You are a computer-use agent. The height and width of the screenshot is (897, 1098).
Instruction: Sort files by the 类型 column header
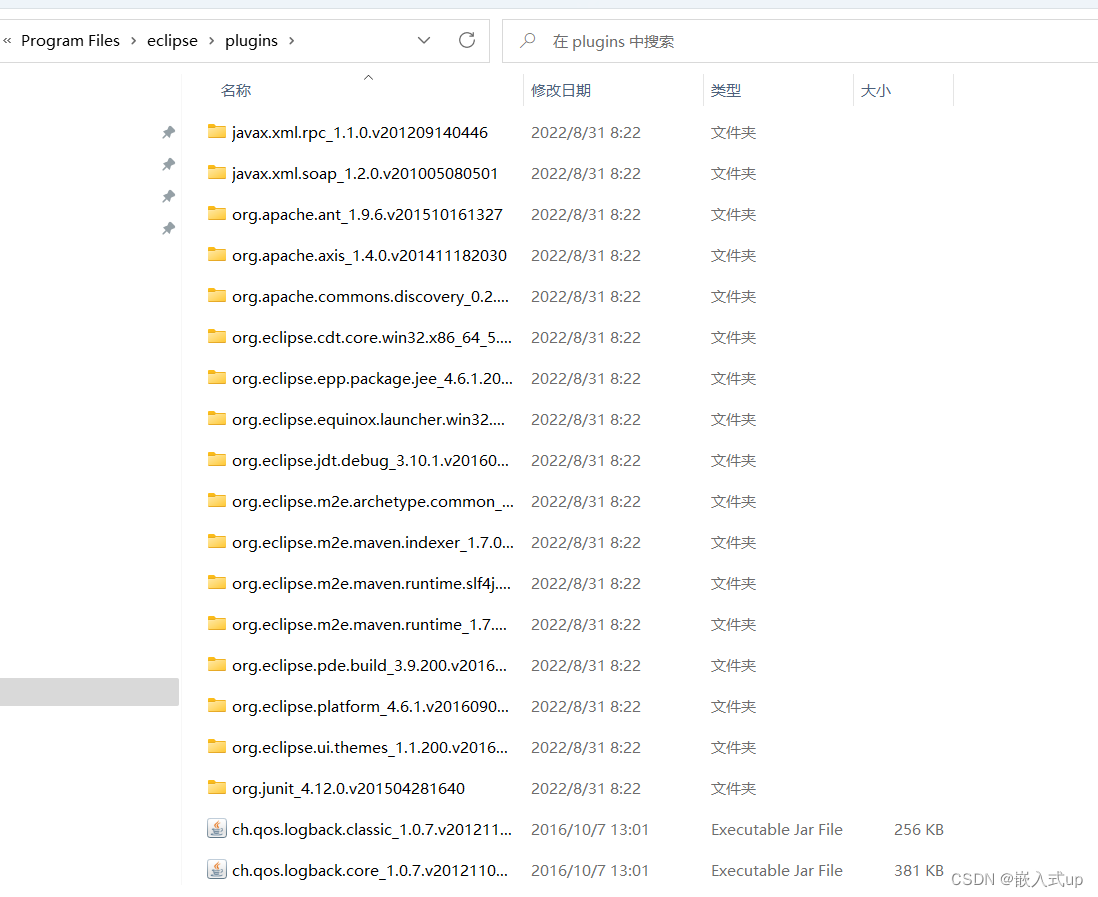[725, 90]
